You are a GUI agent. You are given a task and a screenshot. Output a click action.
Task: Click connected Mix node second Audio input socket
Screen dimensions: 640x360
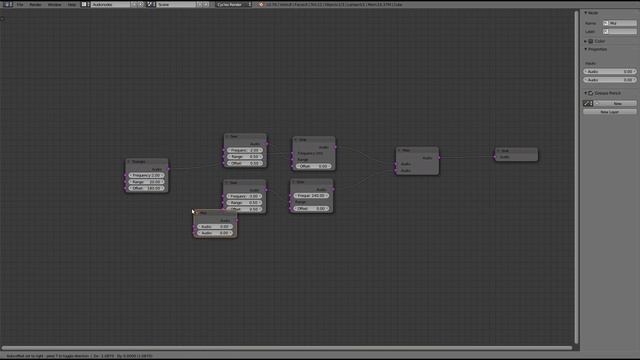396,171
